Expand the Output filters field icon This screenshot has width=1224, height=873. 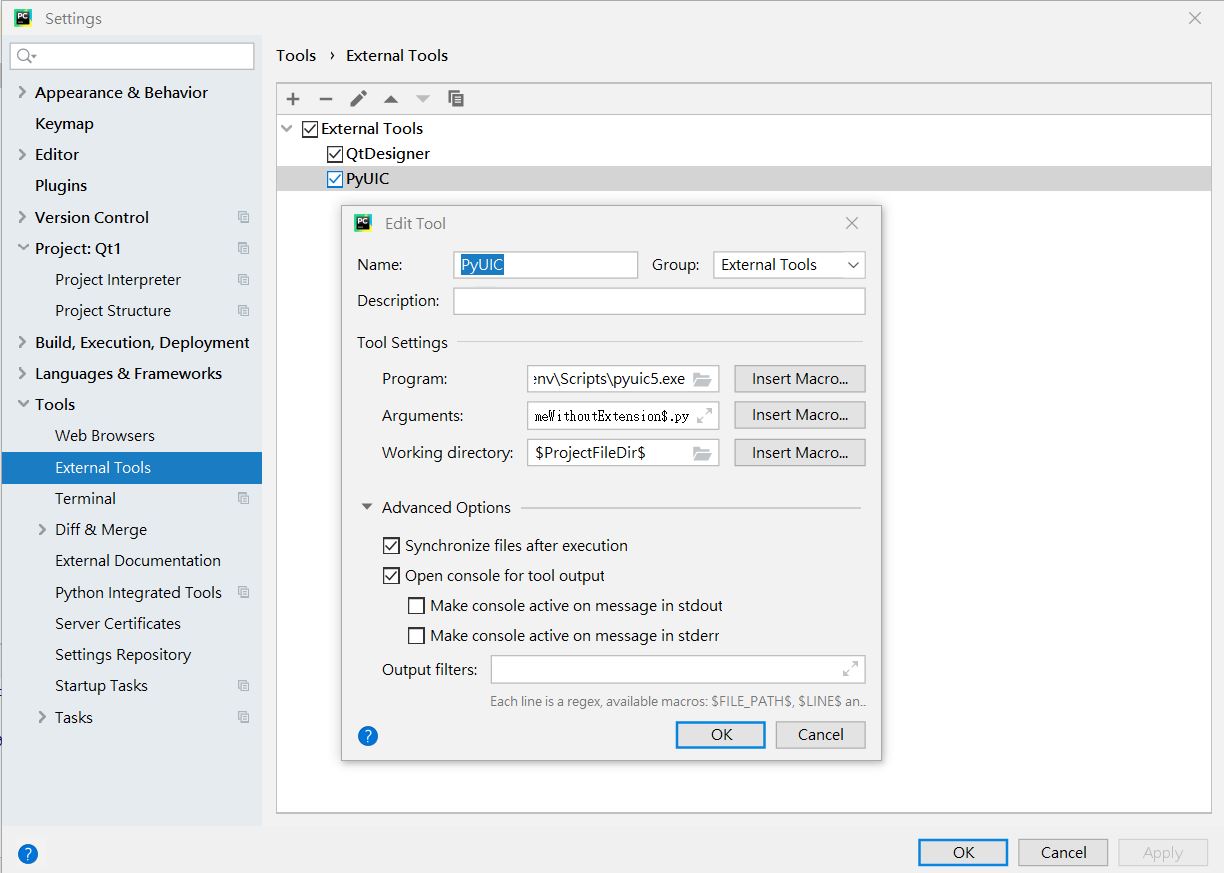coord(851,669)
